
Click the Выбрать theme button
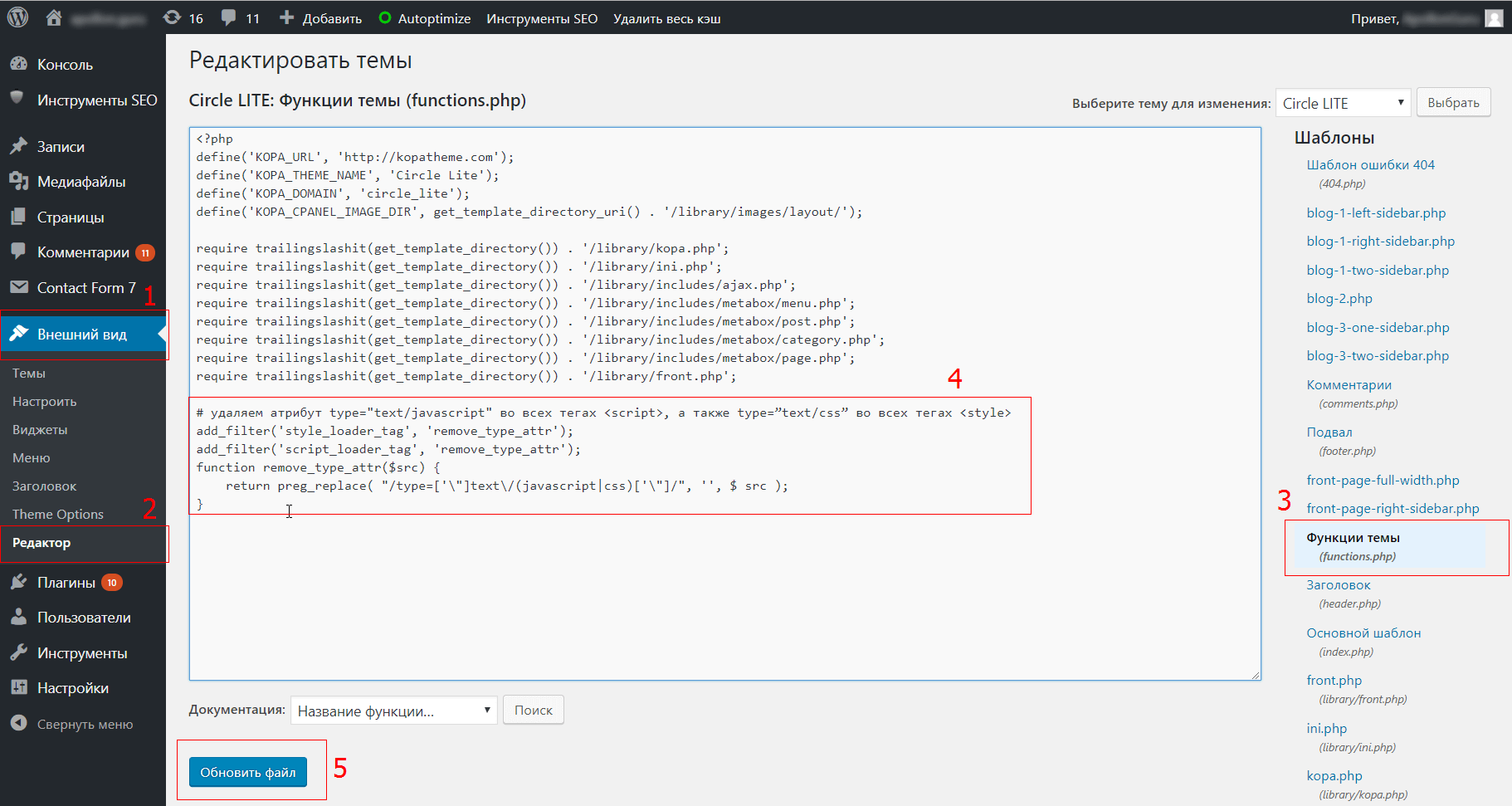point(1454,103)
